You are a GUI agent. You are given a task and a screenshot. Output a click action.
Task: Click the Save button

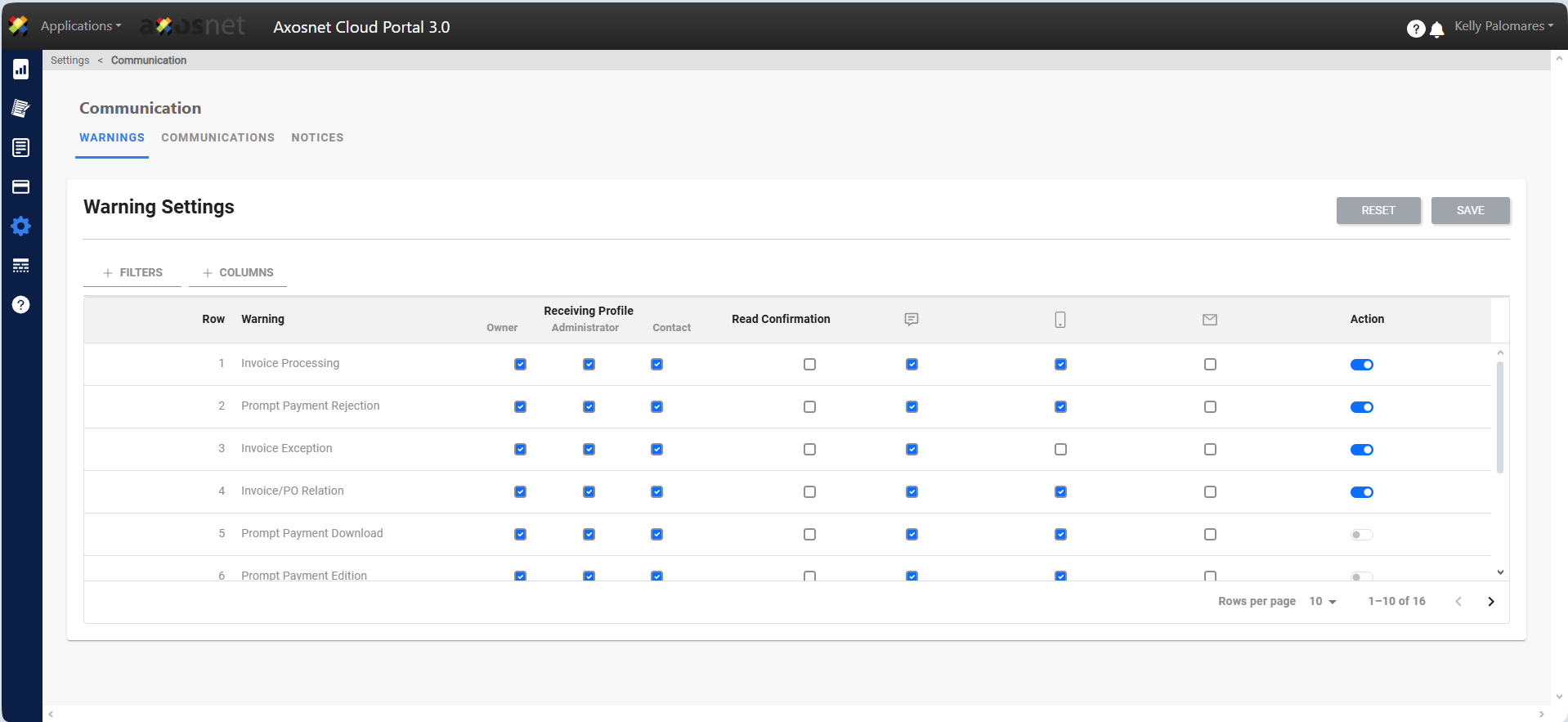point(1470,211)
